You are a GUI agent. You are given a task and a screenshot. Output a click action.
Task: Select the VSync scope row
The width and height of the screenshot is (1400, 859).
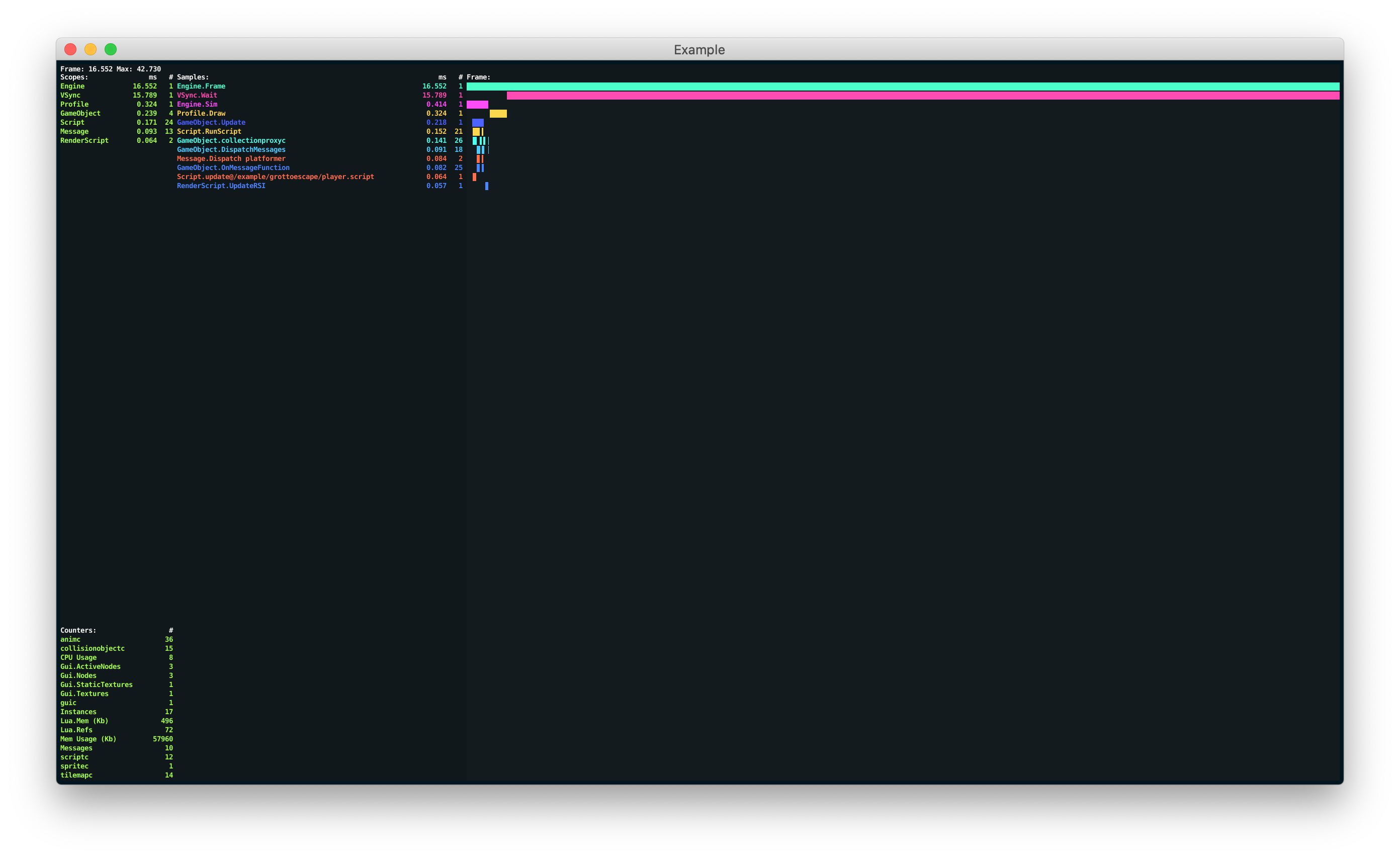(x=70, y=95)
